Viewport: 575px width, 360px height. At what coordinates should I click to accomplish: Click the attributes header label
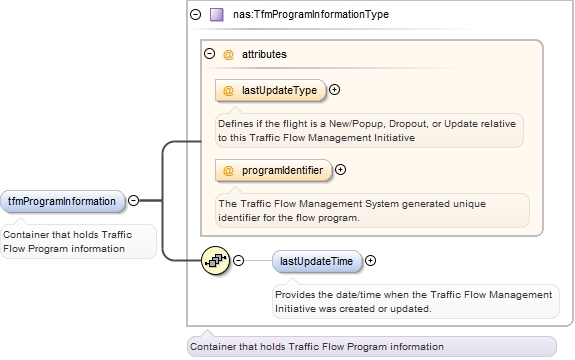click(x=264, y=54)
